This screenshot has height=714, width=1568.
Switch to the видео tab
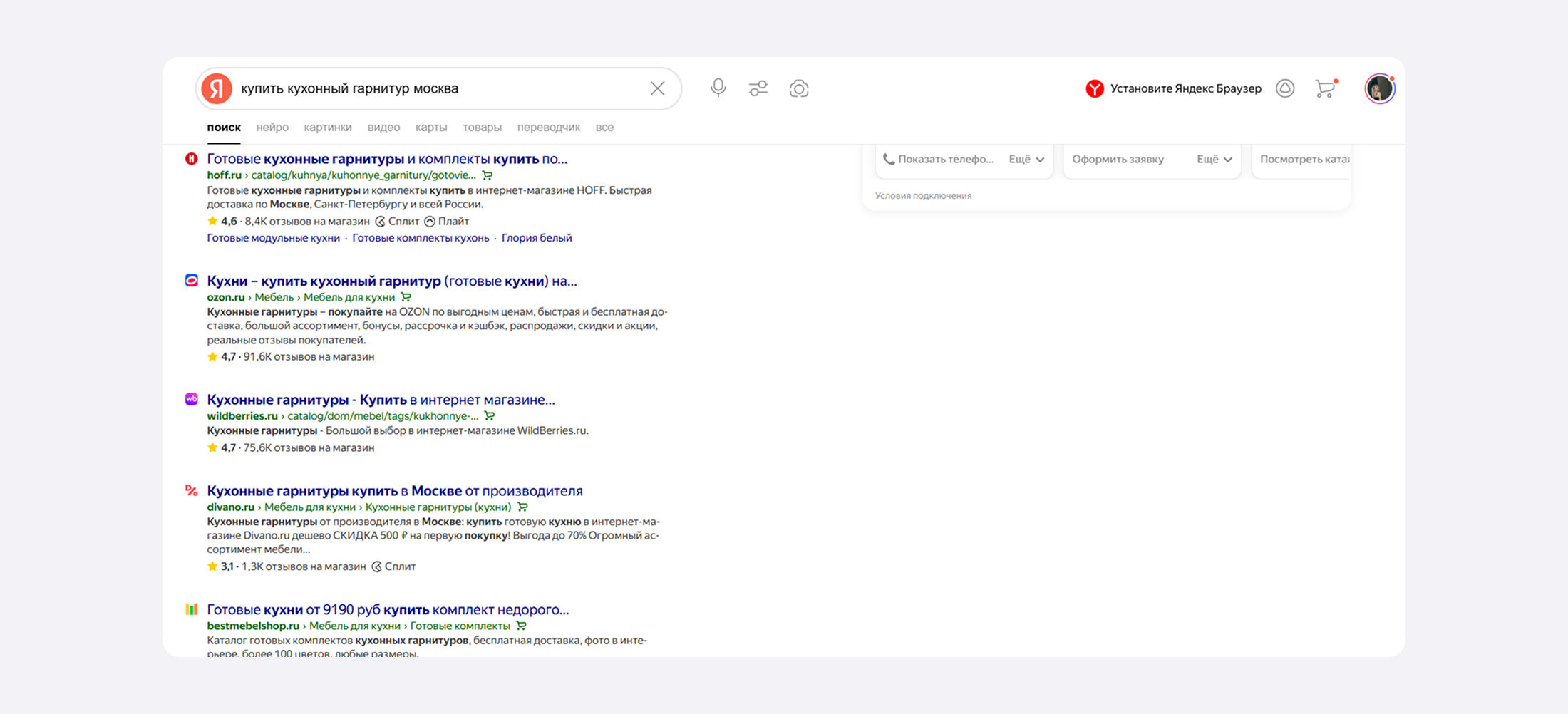click(x=383, y=128)
